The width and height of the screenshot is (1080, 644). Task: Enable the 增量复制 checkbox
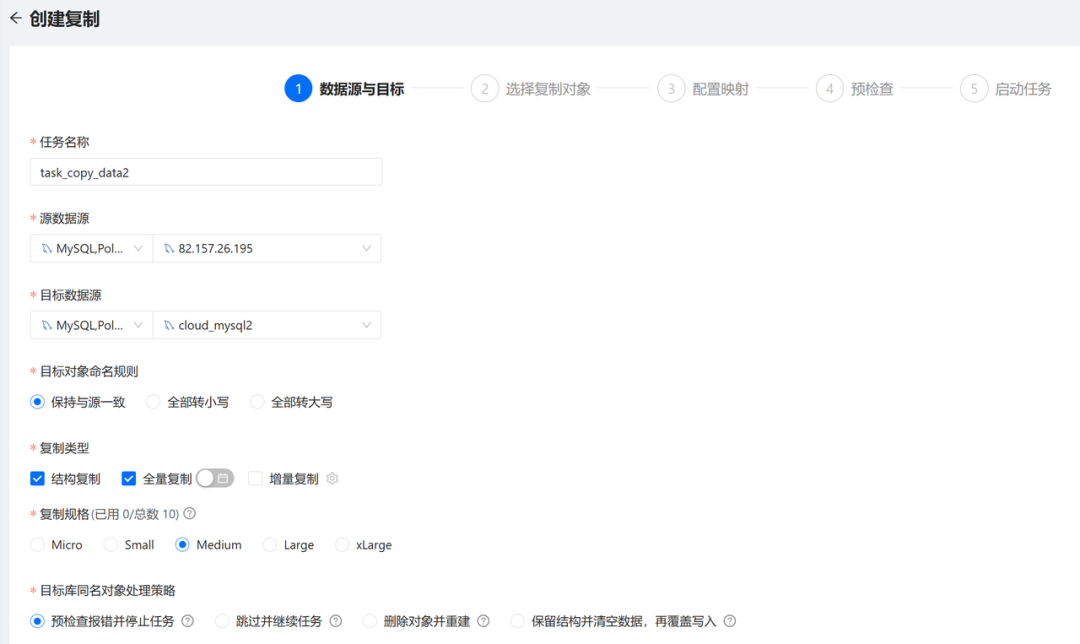click(255, 479)
